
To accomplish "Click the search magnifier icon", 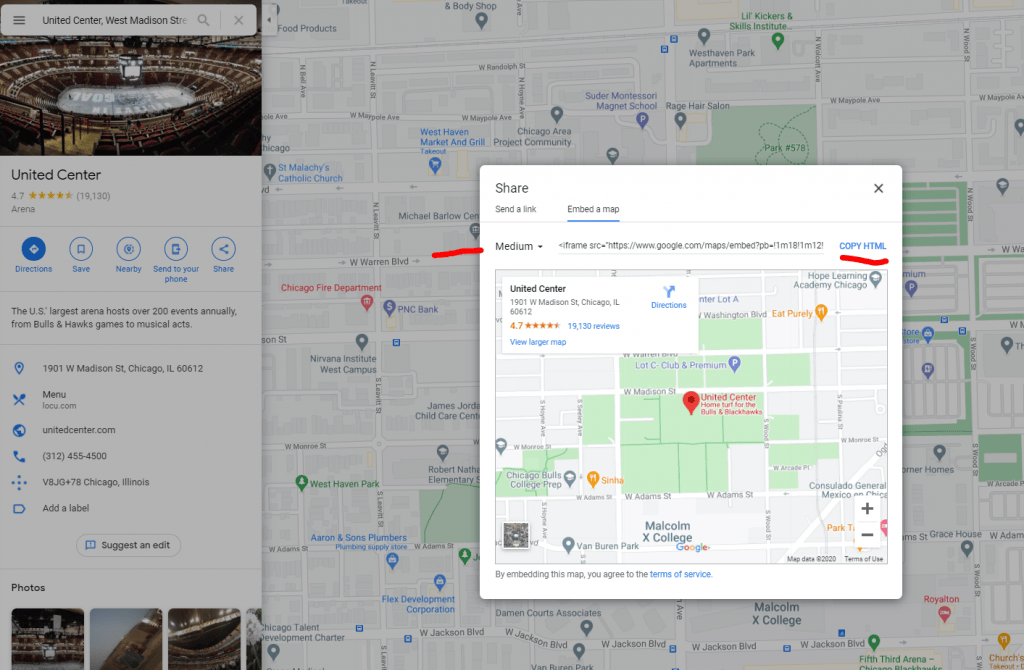I will (204, 20).
